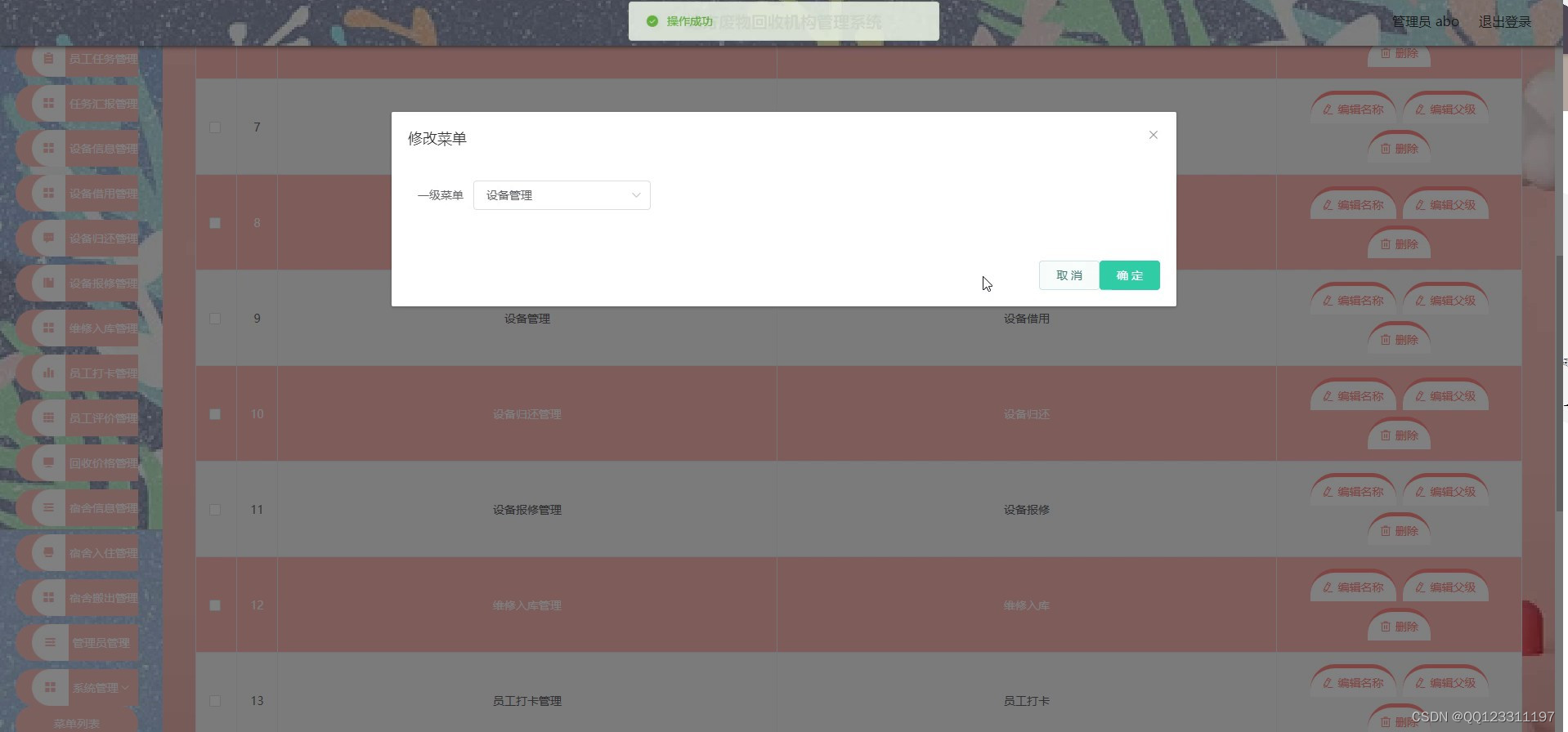Click the 员工任务管理 sidebar icon
This screenshot has height=732, width=1568.
[x=49, y=59]
